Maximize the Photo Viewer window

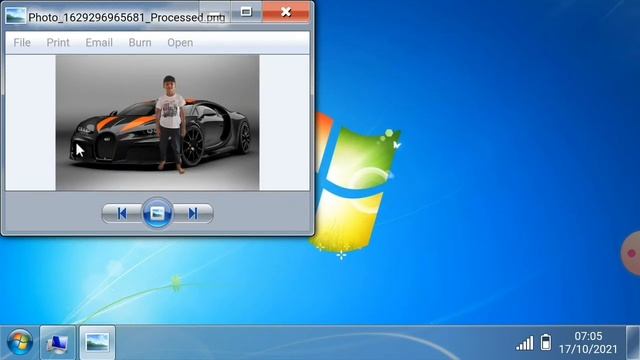(x=246, y=11)
